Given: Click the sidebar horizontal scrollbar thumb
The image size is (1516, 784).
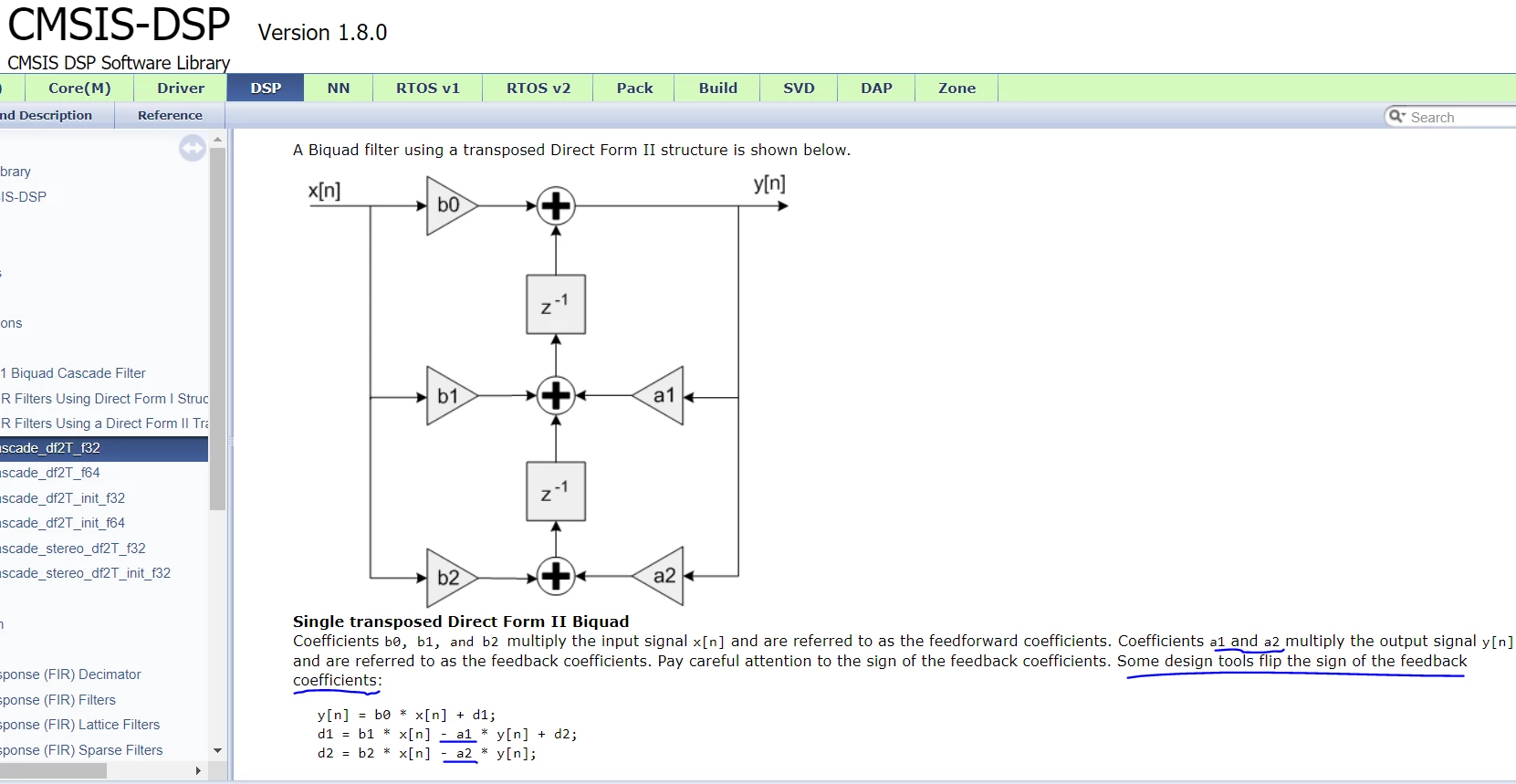Looking at the screenshot, I should pyautogui.click(x=53, y=771).
